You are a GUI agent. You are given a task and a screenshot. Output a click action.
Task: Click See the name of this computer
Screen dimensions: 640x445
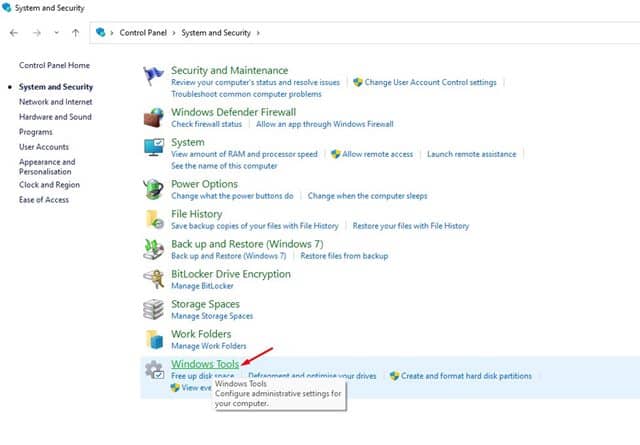(x=224, y=166)
